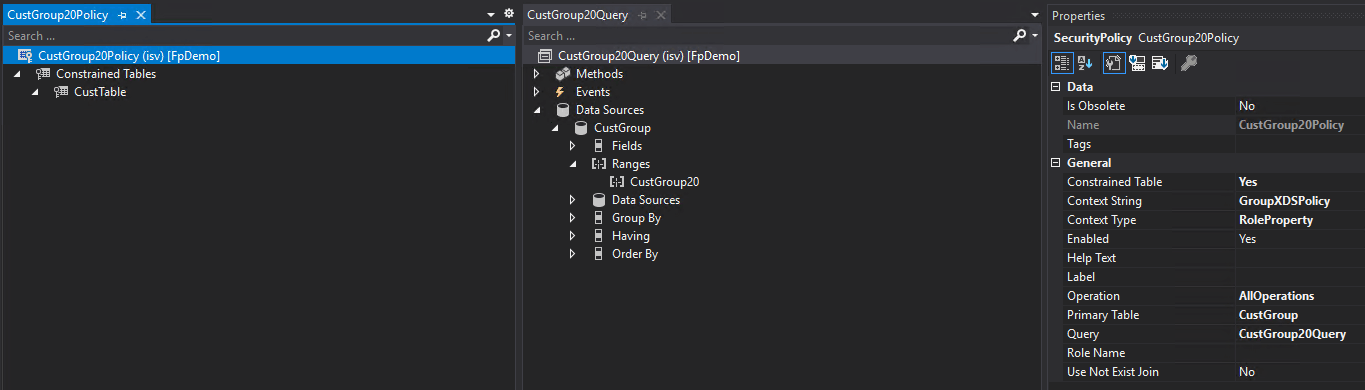Select CustTable under Constrained Tables

[x=100, y=92]
